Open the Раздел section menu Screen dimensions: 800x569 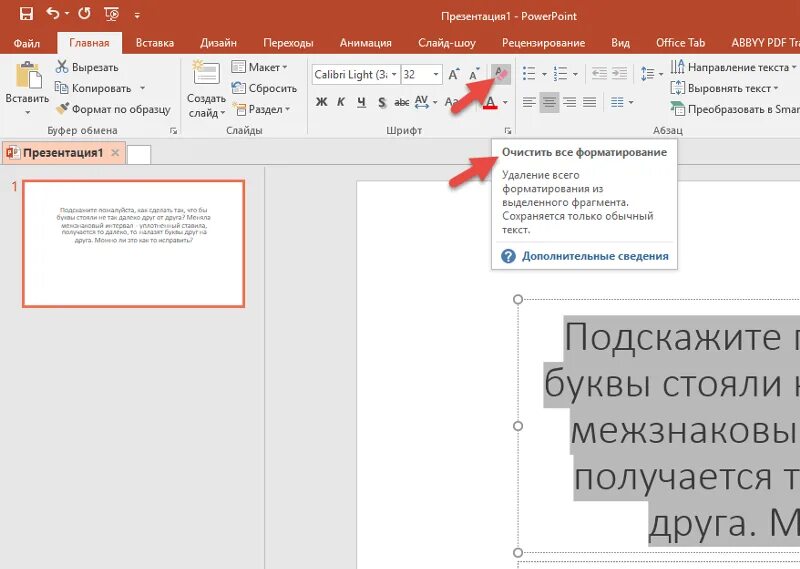click(x=261, y=109)
